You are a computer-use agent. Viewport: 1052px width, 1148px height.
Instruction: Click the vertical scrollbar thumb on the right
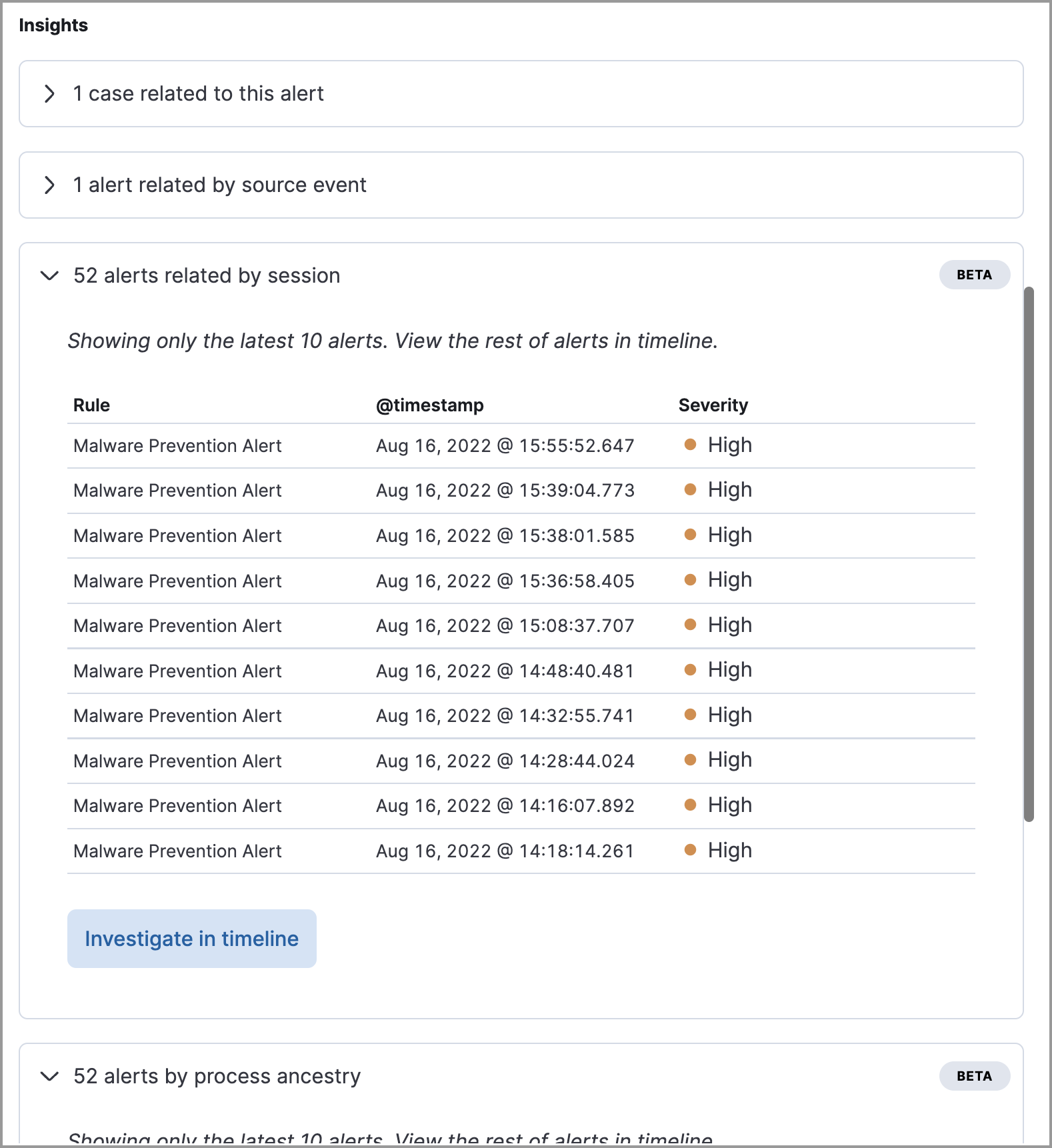[1029, 553]
